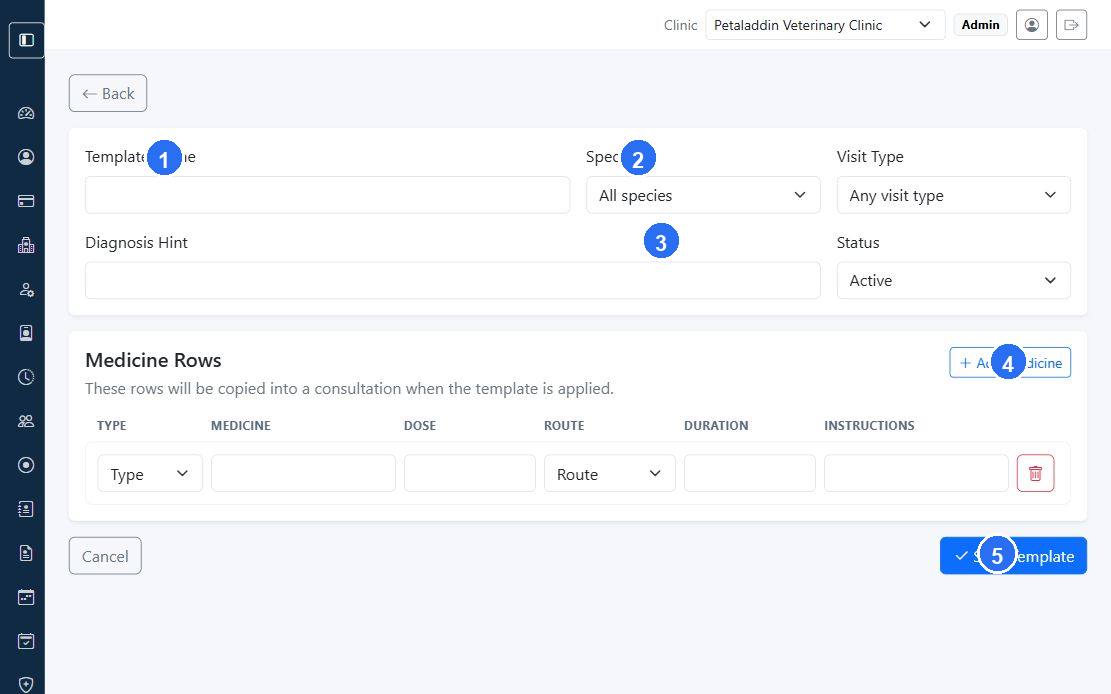
Task: Click the Visit Type label
Action: coord(870,157)
